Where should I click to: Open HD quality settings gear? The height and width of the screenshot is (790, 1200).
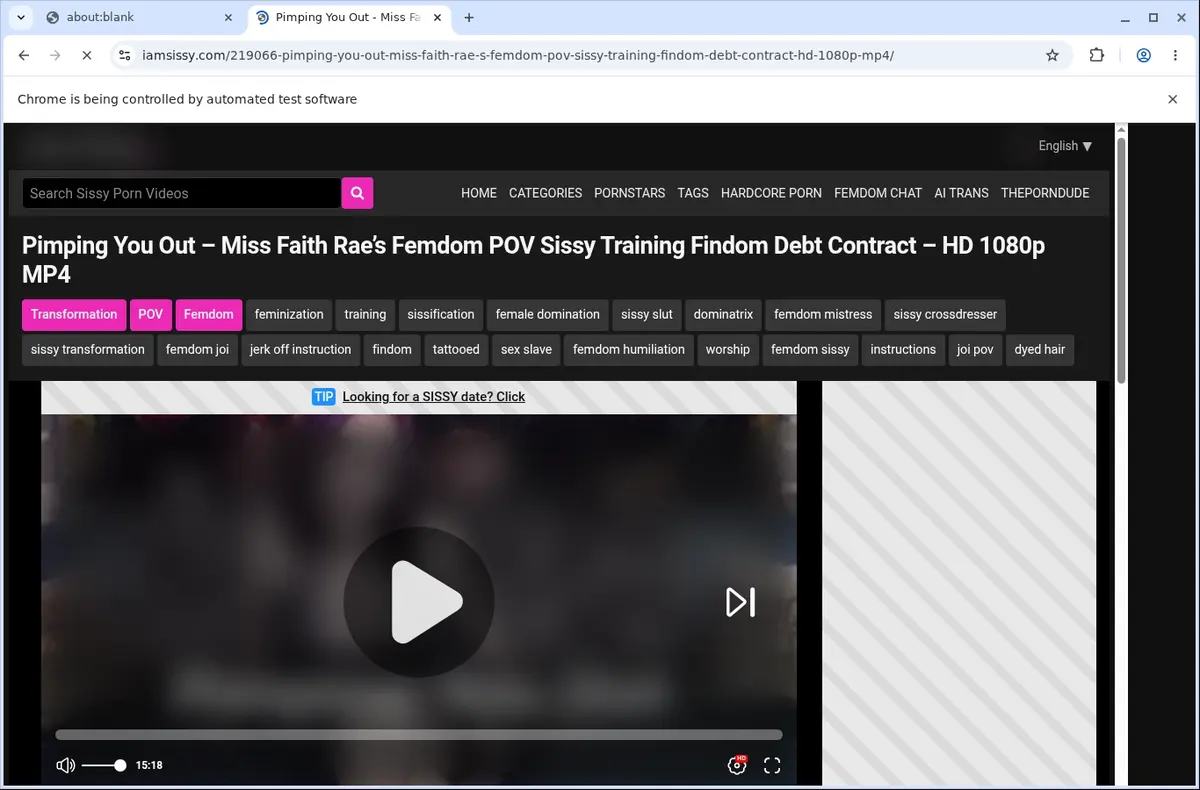(x=737, y=765)
